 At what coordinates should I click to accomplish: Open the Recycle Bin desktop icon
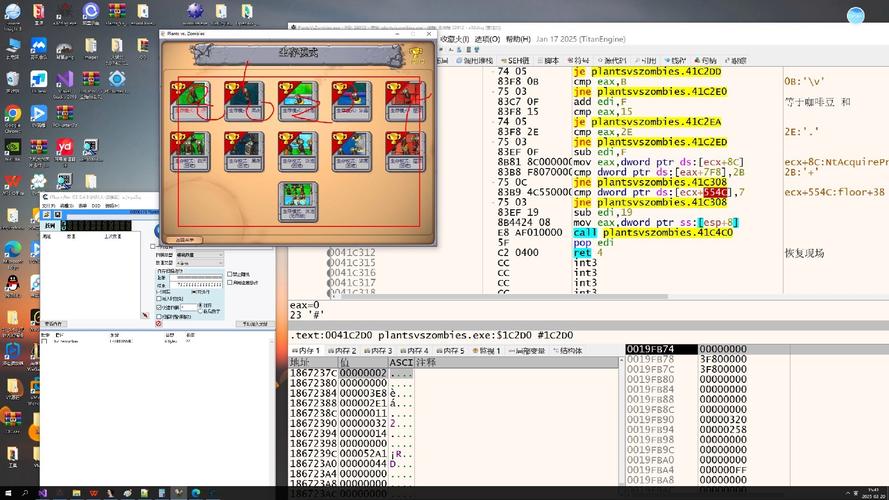pos(12,79)
